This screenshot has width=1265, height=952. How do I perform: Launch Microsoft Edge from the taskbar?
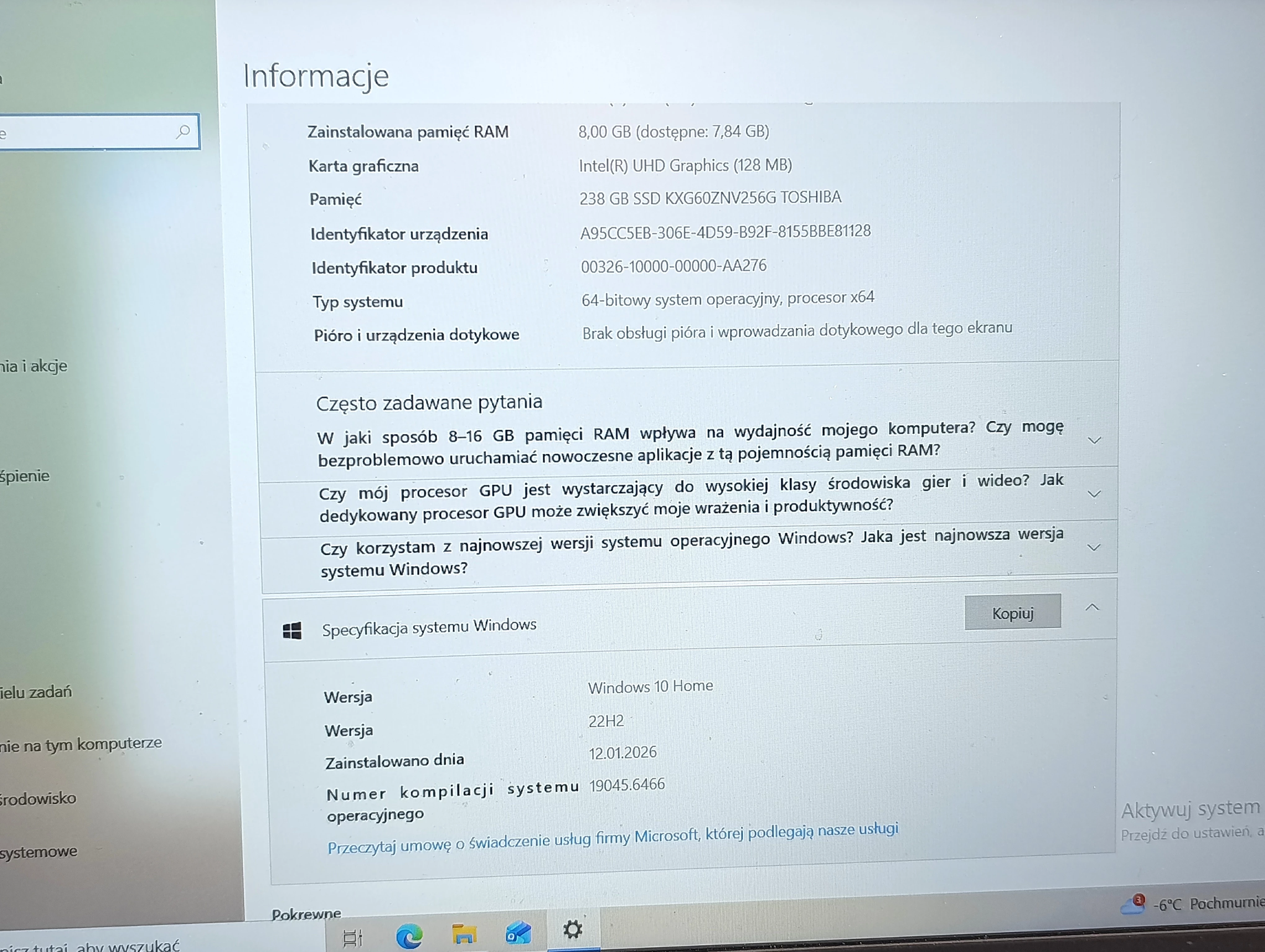[x=410, y=936]
